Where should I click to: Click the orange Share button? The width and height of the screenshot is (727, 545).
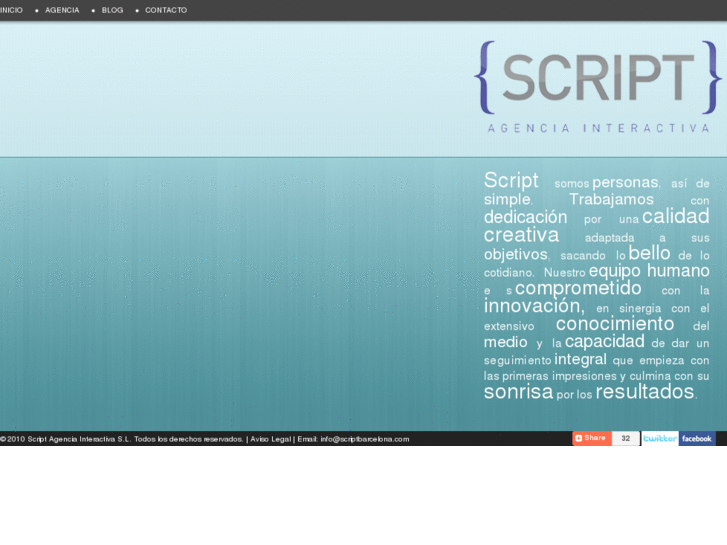592,438
